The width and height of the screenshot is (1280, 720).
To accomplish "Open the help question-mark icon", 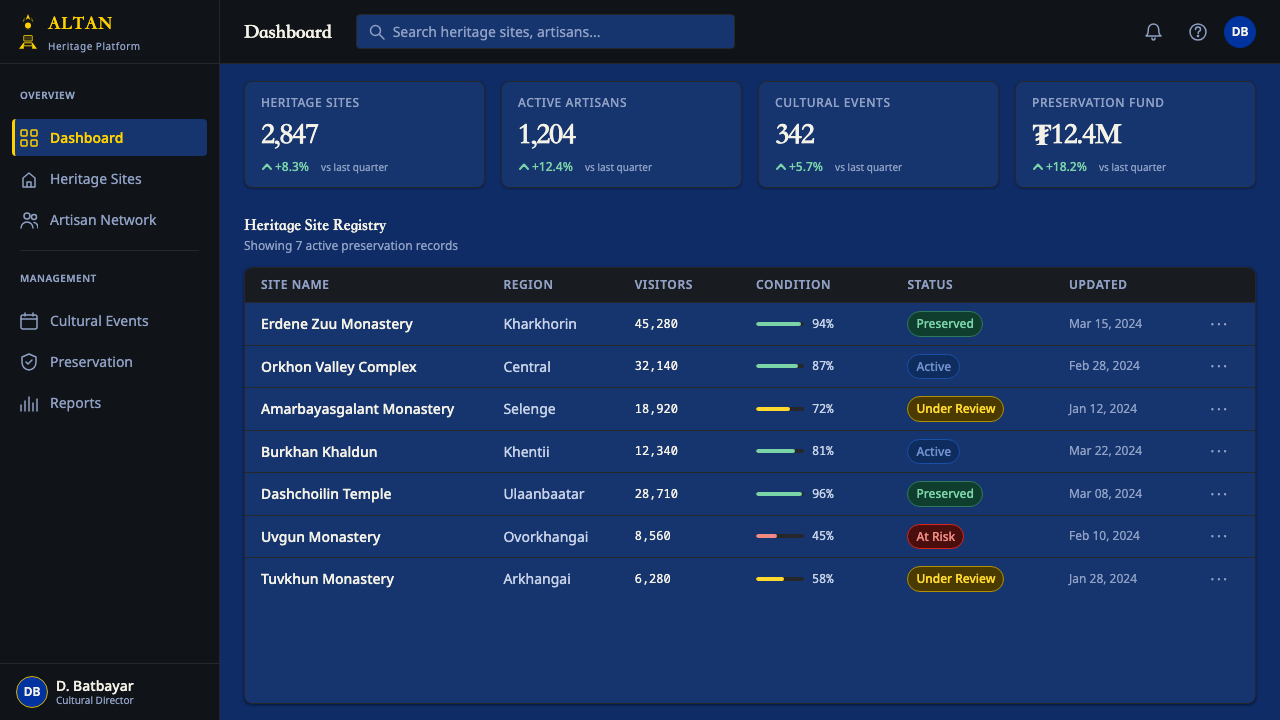I will pos(1198,32).
